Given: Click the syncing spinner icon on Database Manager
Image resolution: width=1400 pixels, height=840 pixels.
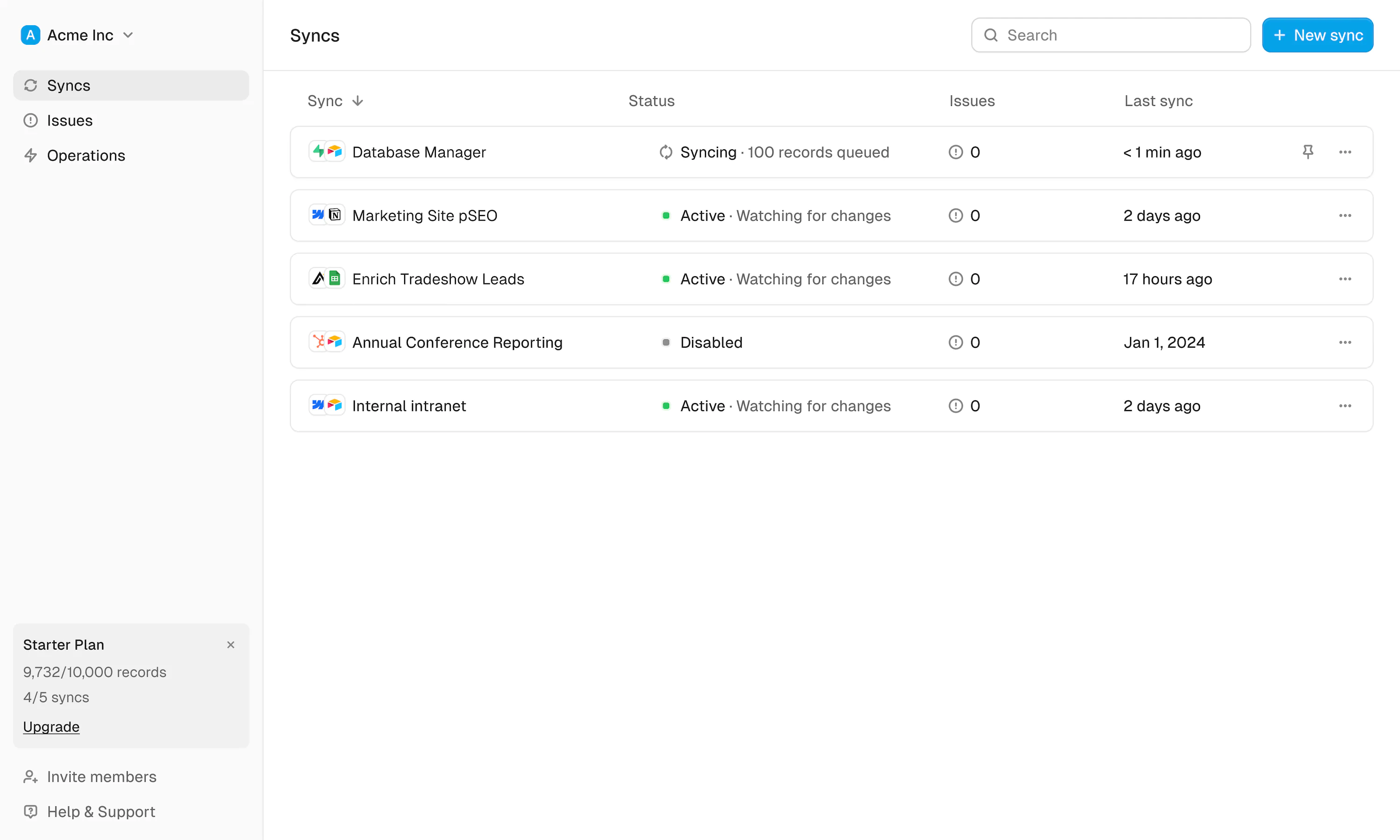Looking at the screenshot, I should (x=666, y=152).
